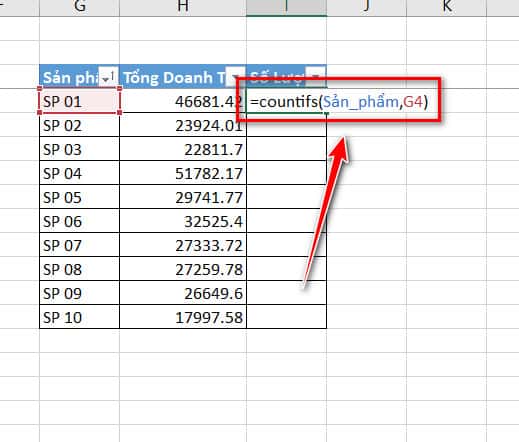Select column K header

(447, 7)
